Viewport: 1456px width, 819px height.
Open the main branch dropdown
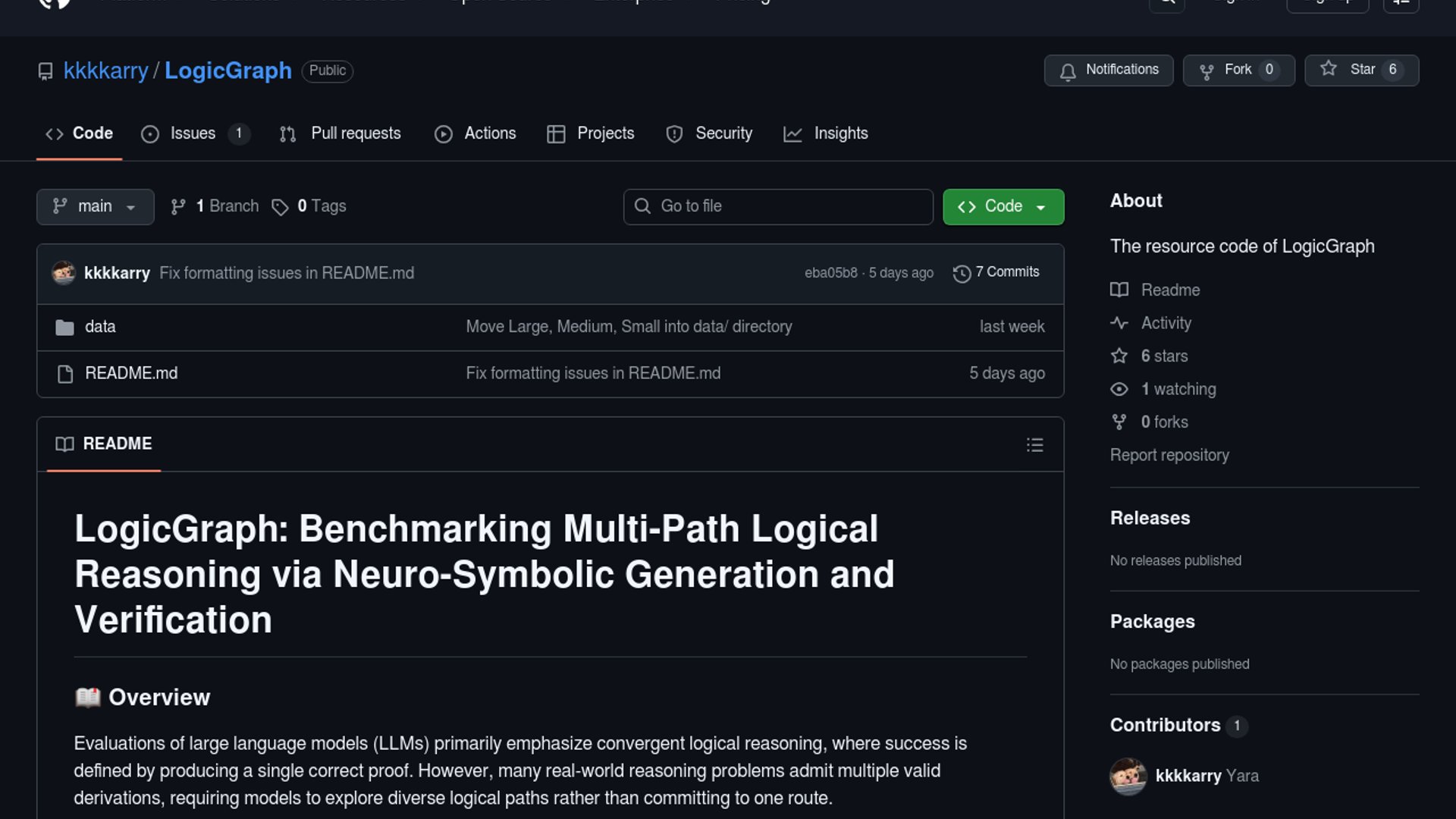point(95,207)
